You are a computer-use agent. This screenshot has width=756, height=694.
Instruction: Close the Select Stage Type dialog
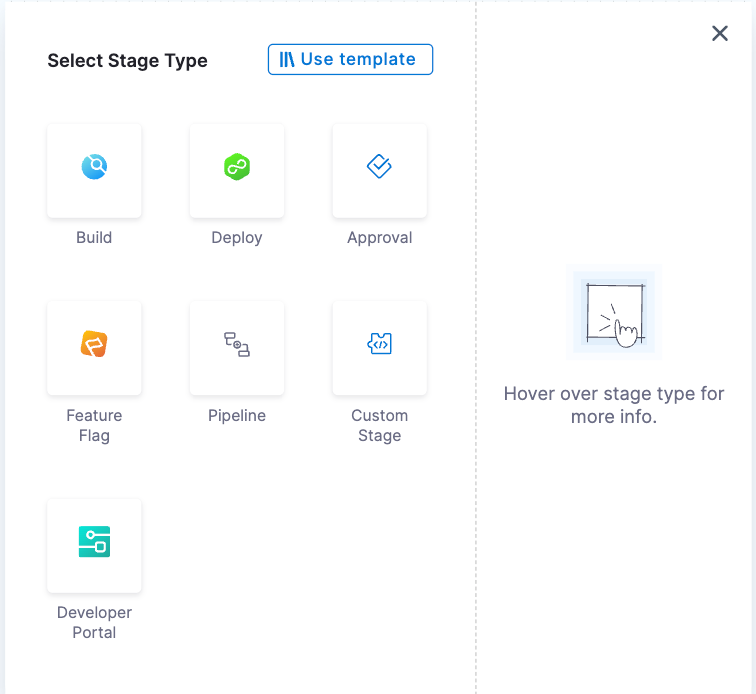pyautogui.click(x=720, y=34)
